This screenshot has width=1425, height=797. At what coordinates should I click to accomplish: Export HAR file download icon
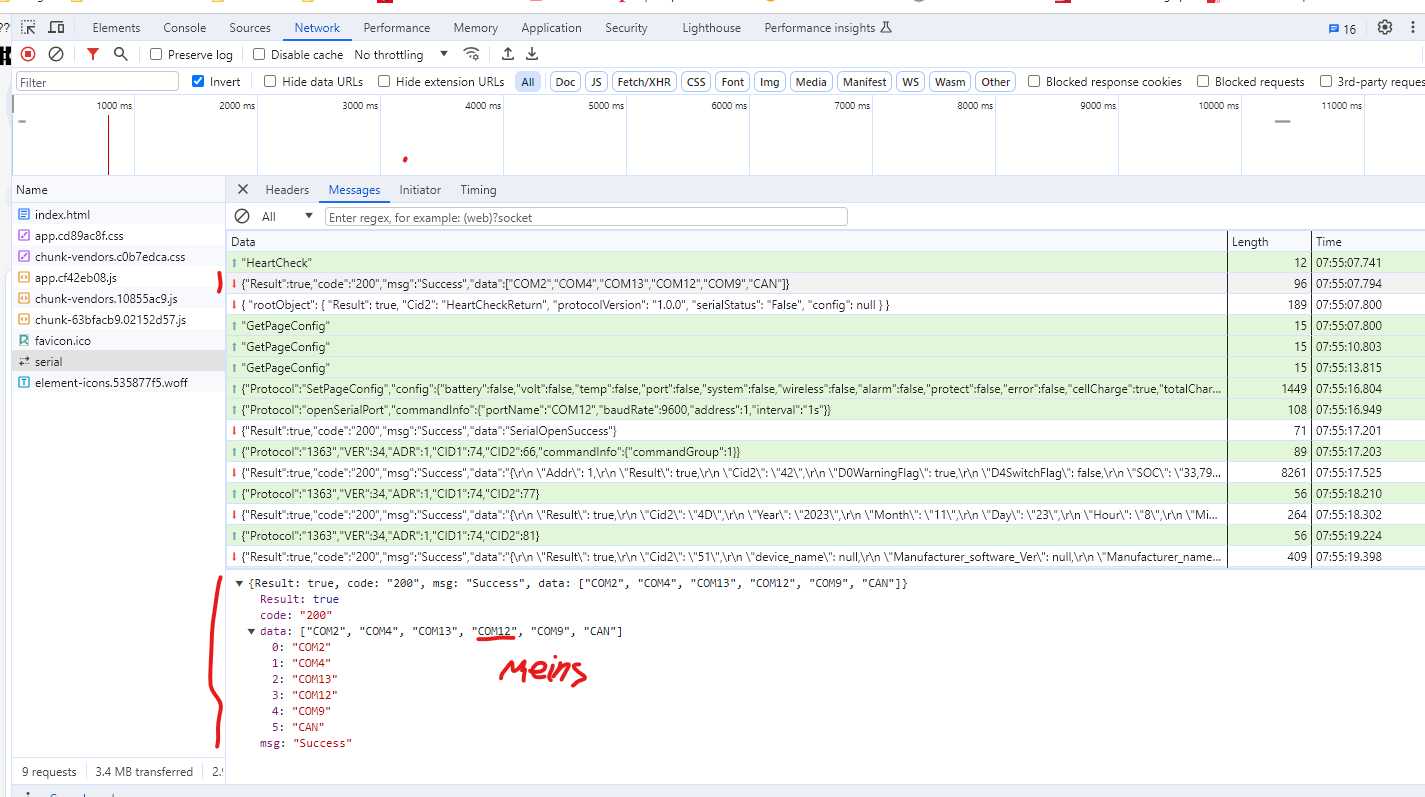tap(532, 54)
